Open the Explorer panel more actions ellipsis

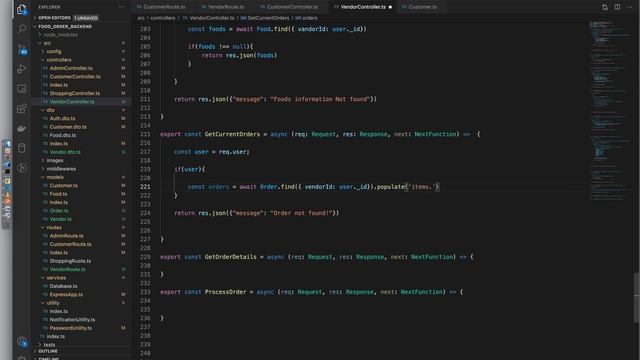point(121,7)
